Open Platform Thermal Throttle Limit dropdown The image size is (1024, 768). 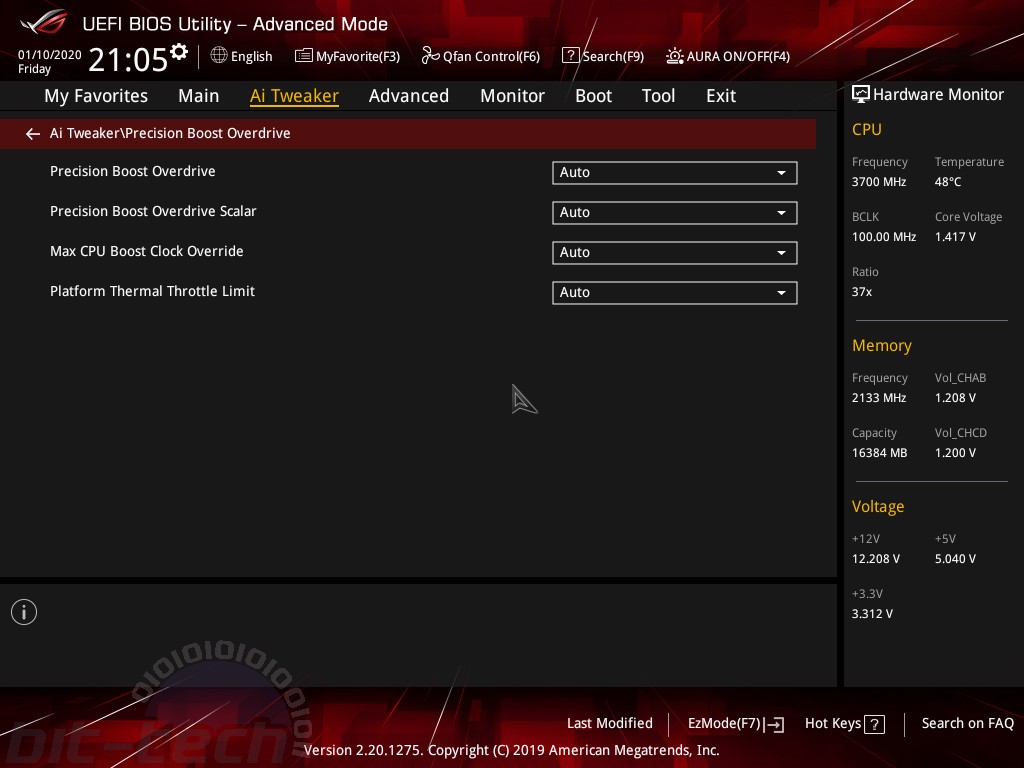tap(675, 293)
